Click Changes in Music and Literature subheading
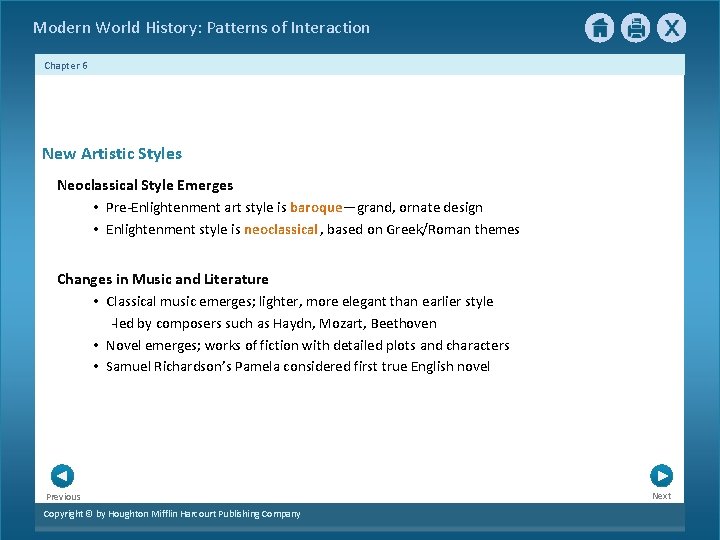The height and width of the screenshot is (540, 720). coord(163,279)
